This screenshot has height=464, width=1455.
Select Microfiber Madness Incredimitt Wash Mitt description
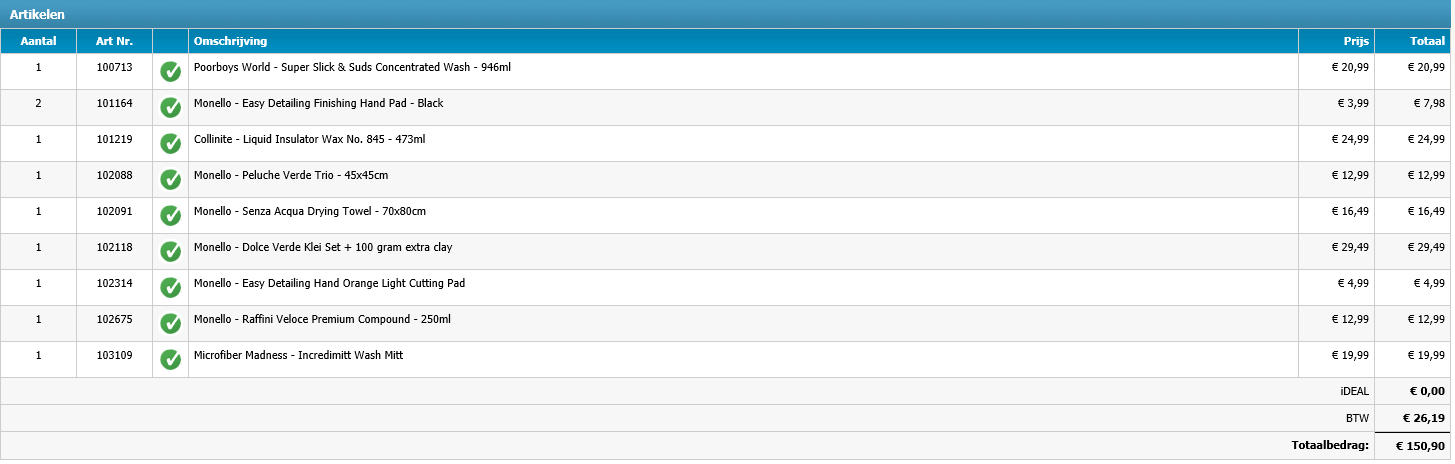click(x=298, y=355)
